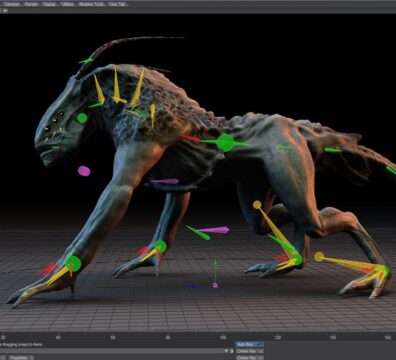This screenshot has height=360, width=396.
Task: Jump to frame 140 on the timeline
Action: [x=333, y=338]
